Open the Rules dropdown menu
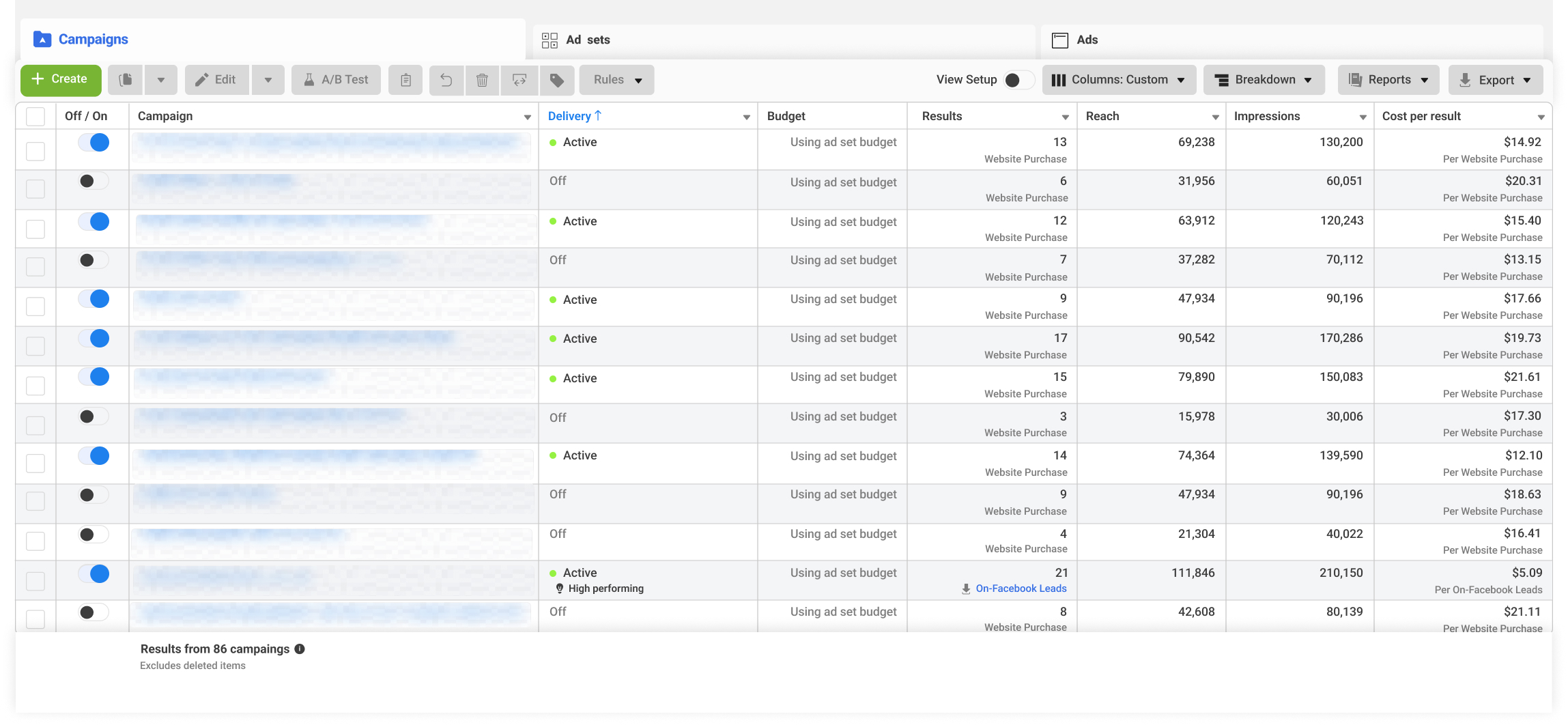Image resolution: width=1568 pixels, height=725 pixels. 617,80
